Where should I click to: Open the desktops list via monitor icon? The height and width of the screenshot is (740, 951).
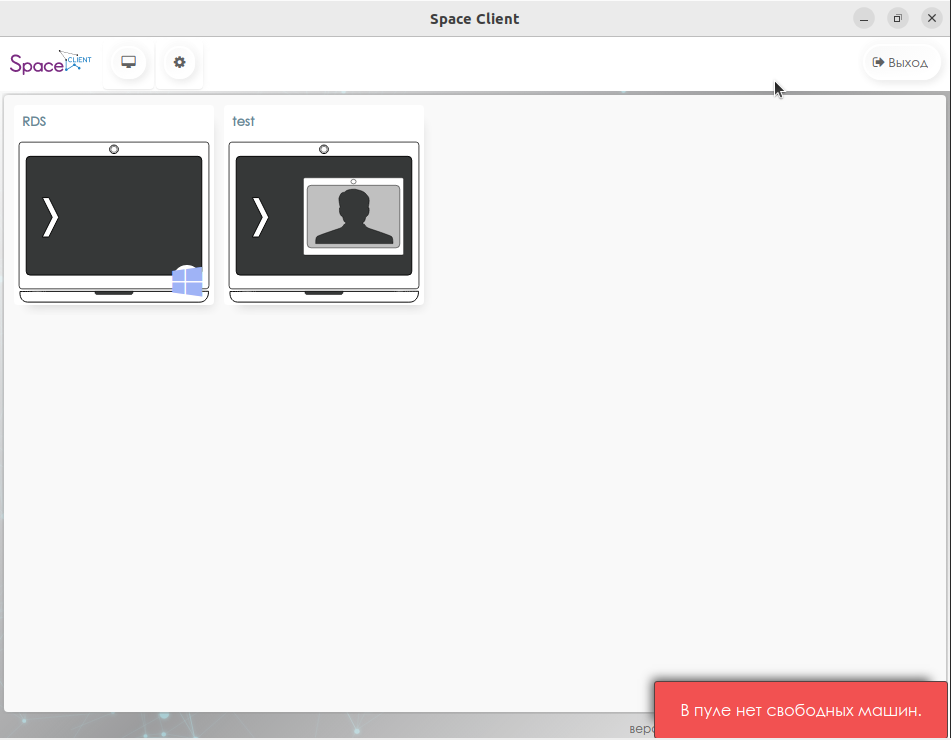(128, 62)
